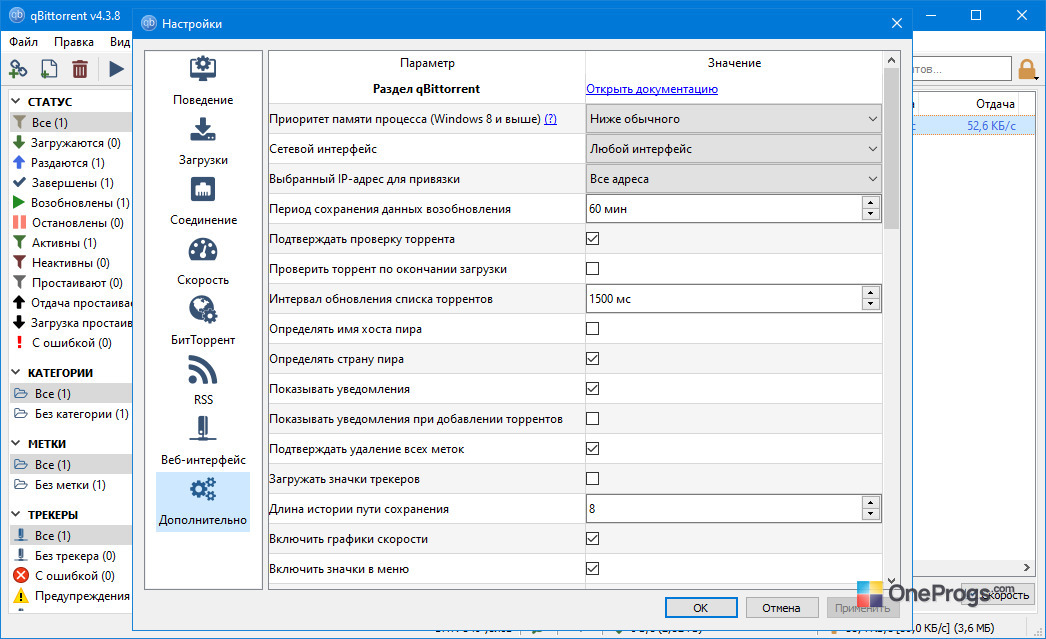Click the add torrent link toolbar icon
1046x639 pixels.
pyautogui.click(x=18, y=69)
